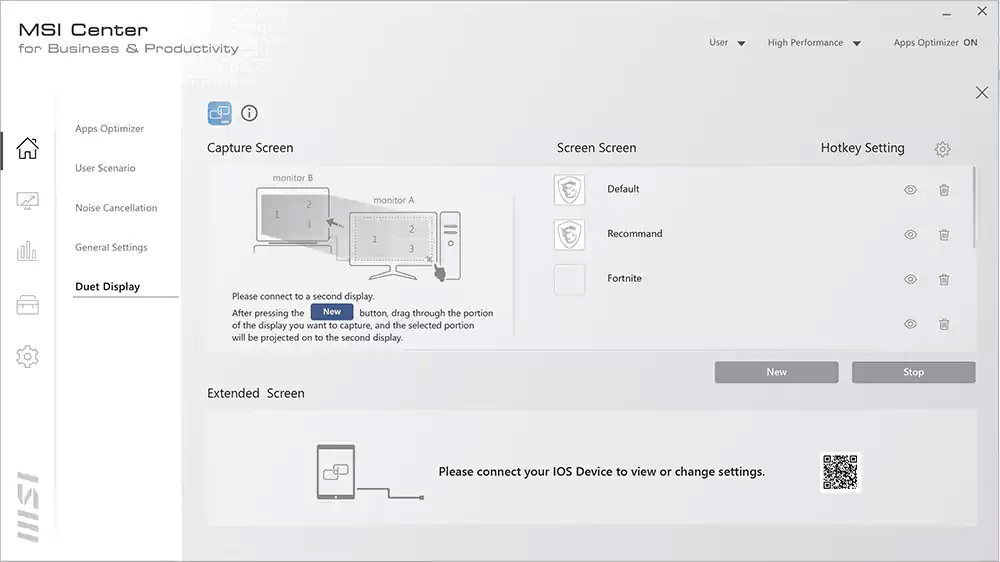The height and width of the screenshot is (562, 1000).
Task: Open the High Performance dropdown
Action: coord(814,43)
